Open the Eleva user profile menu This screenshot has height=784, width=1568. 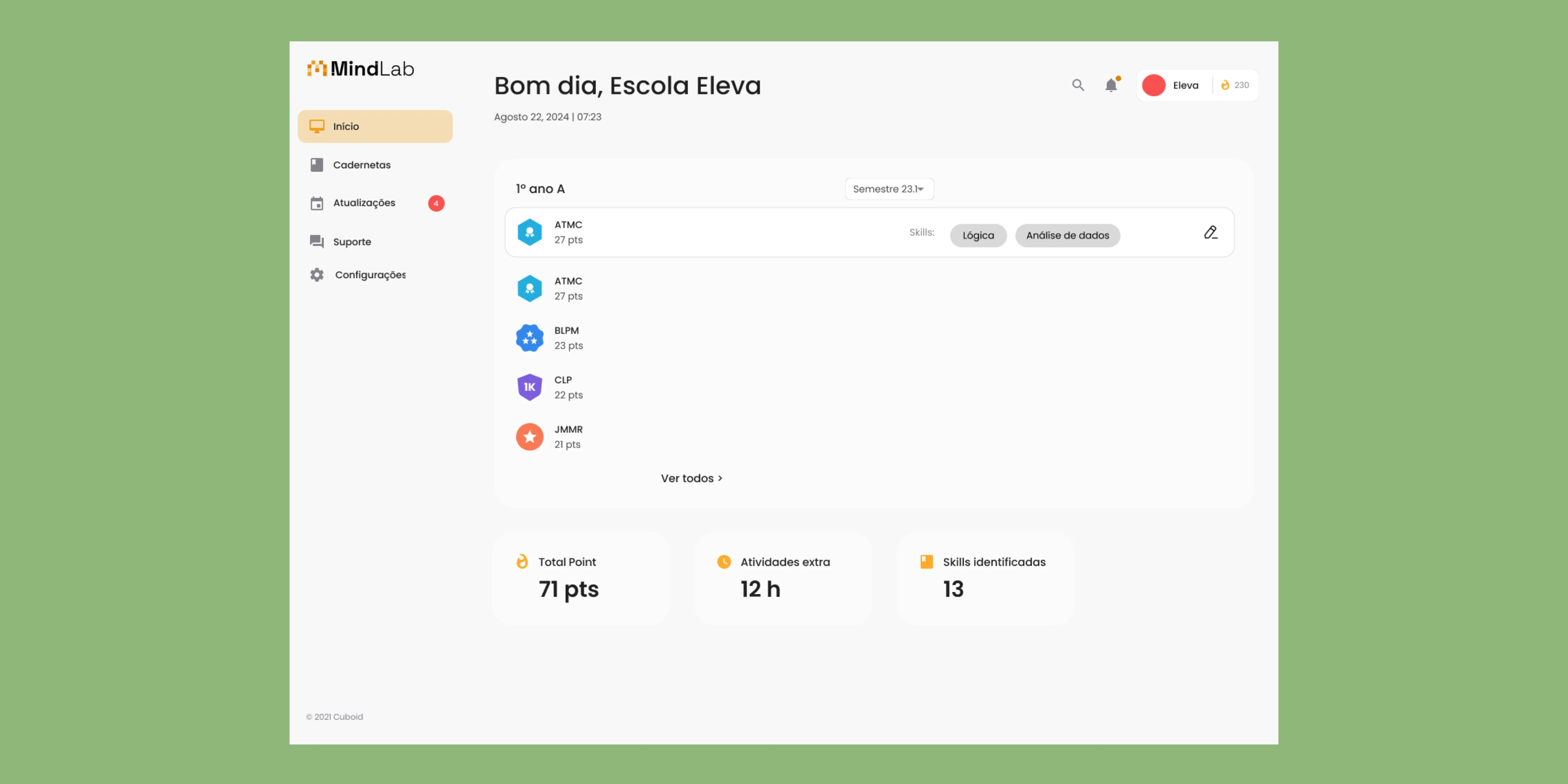click(x=1185, y=85)
